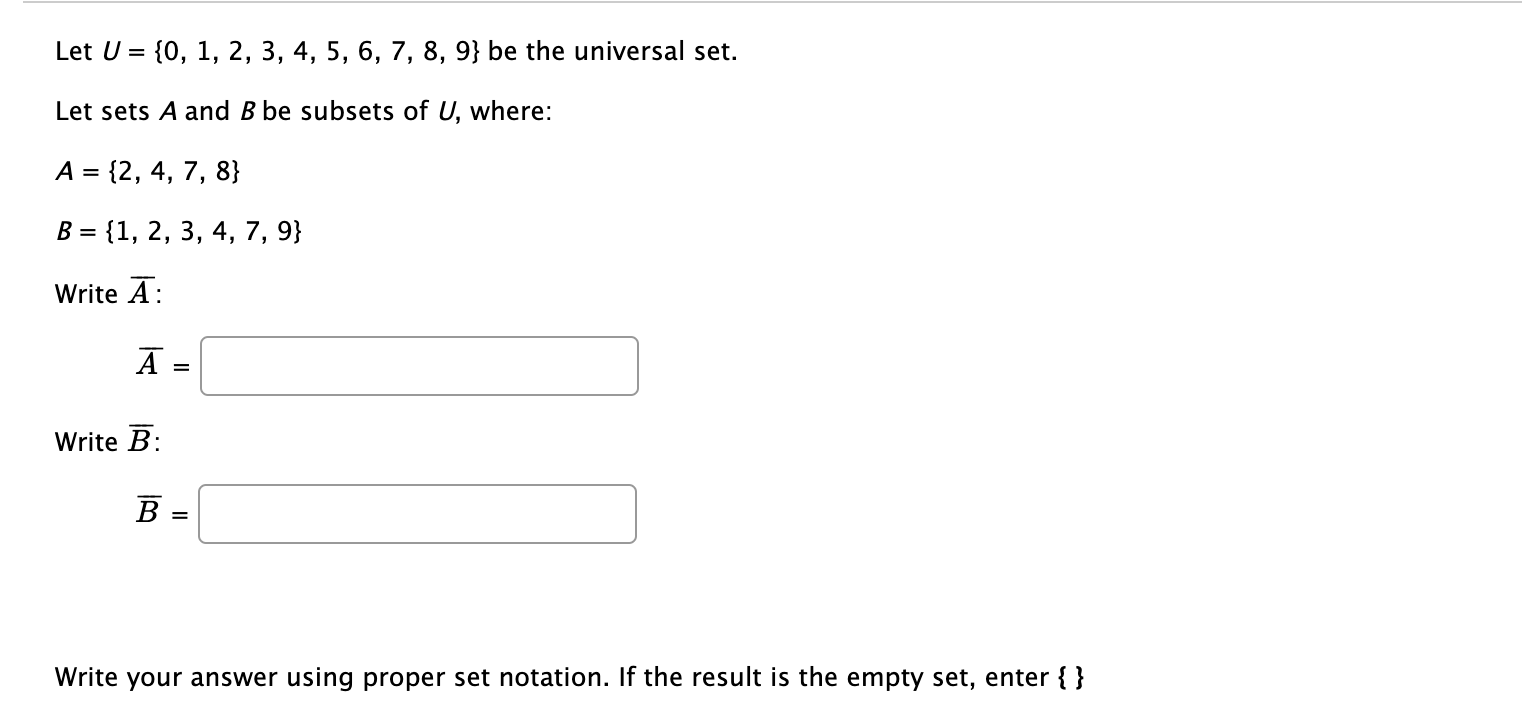
Task: Click the universal set definition line
Action: (x=395, y=50)
